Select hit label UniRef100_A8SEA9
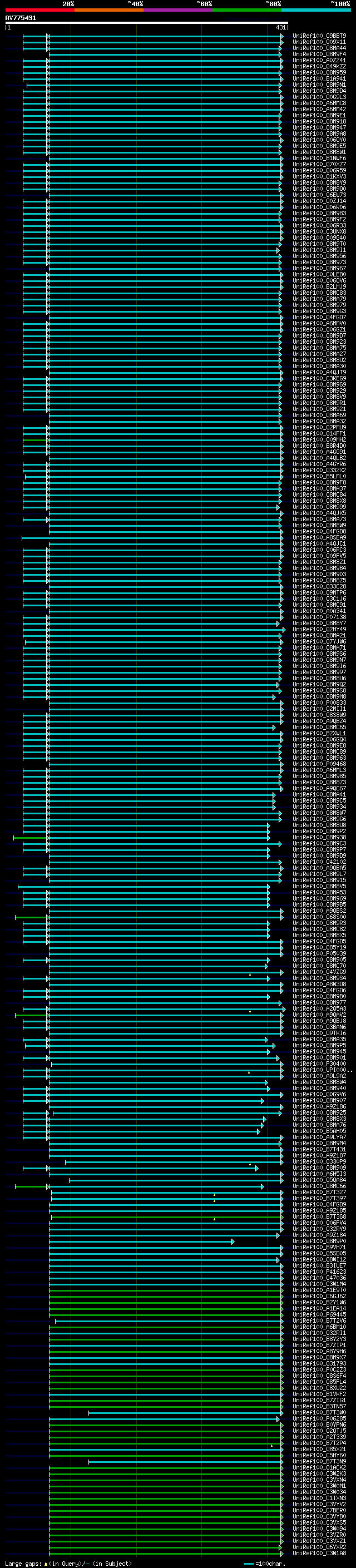356x1568 pixels. point(319,537)
